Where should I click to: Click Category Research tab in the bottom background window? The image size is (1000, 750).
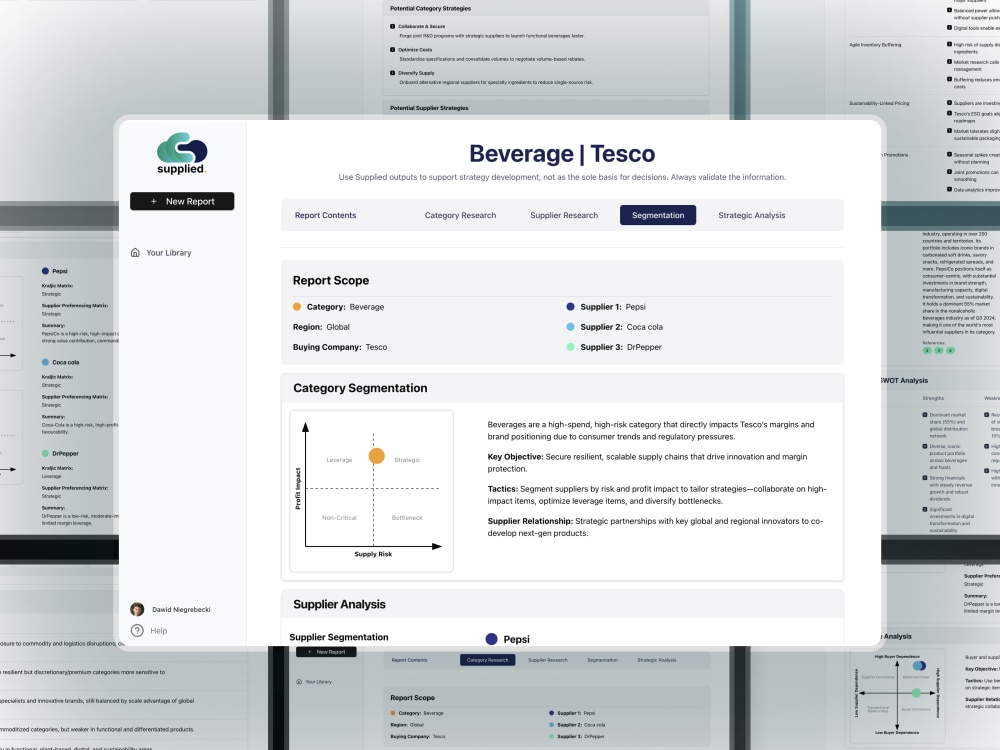pos(487,660)
